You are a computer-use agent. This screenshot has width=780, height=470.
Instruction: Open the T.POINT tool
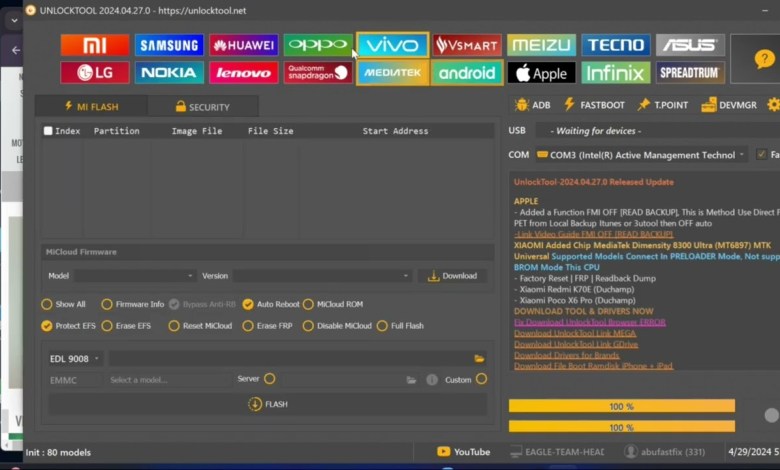click(x=663, y=105)
